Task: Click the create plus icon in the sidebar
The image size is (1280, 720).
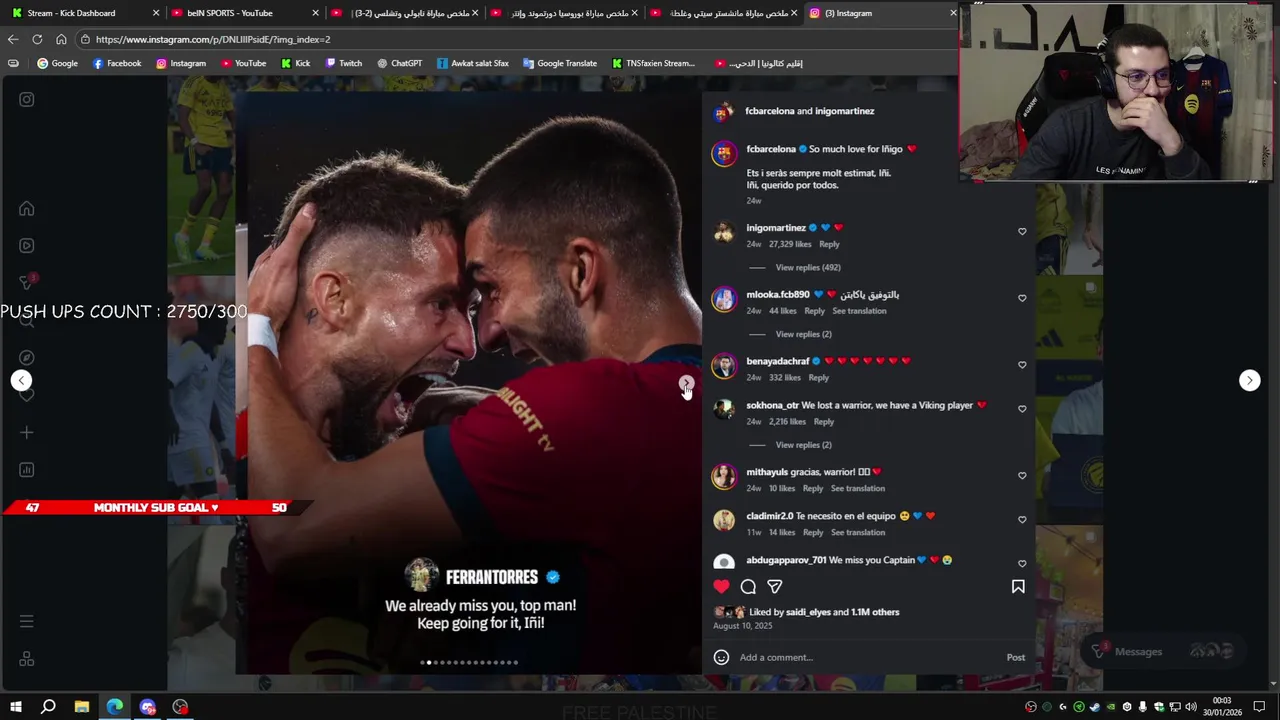Action: [27, 432]
